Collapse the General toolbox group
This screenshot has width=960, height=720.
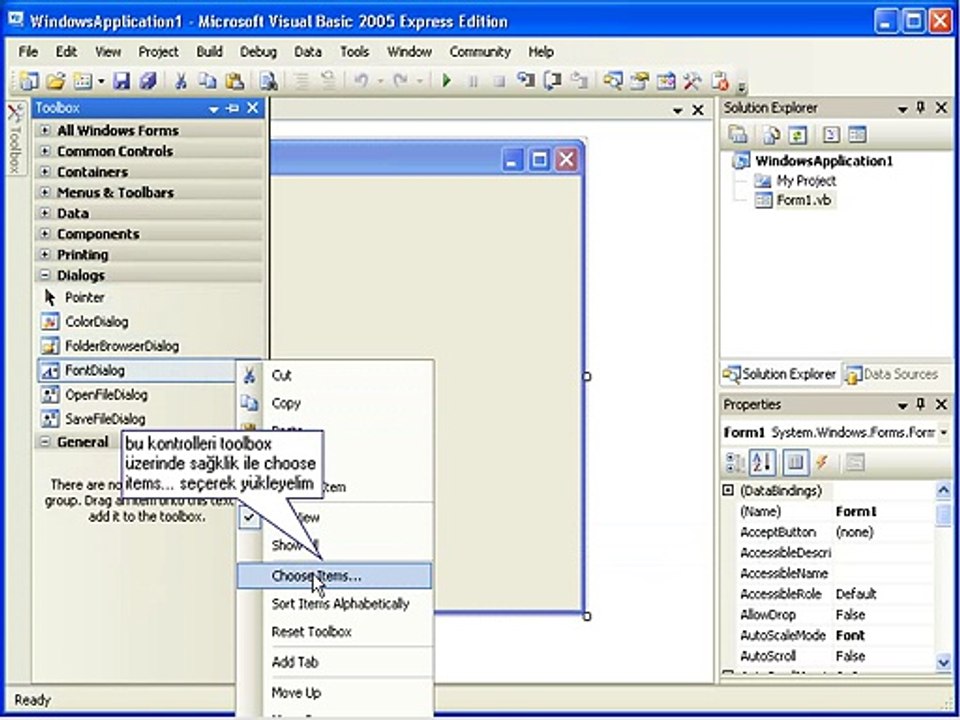pyautogui.click(x=45, y=441)
